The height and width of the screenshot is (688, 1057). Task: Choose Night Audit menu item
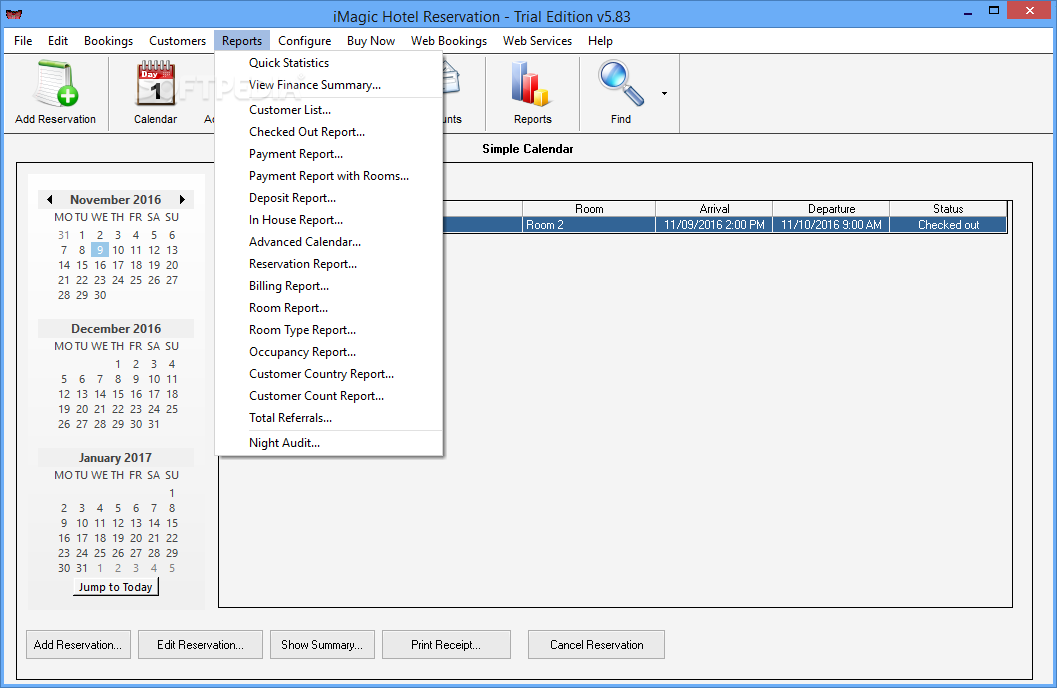click(x=329, y=443)
